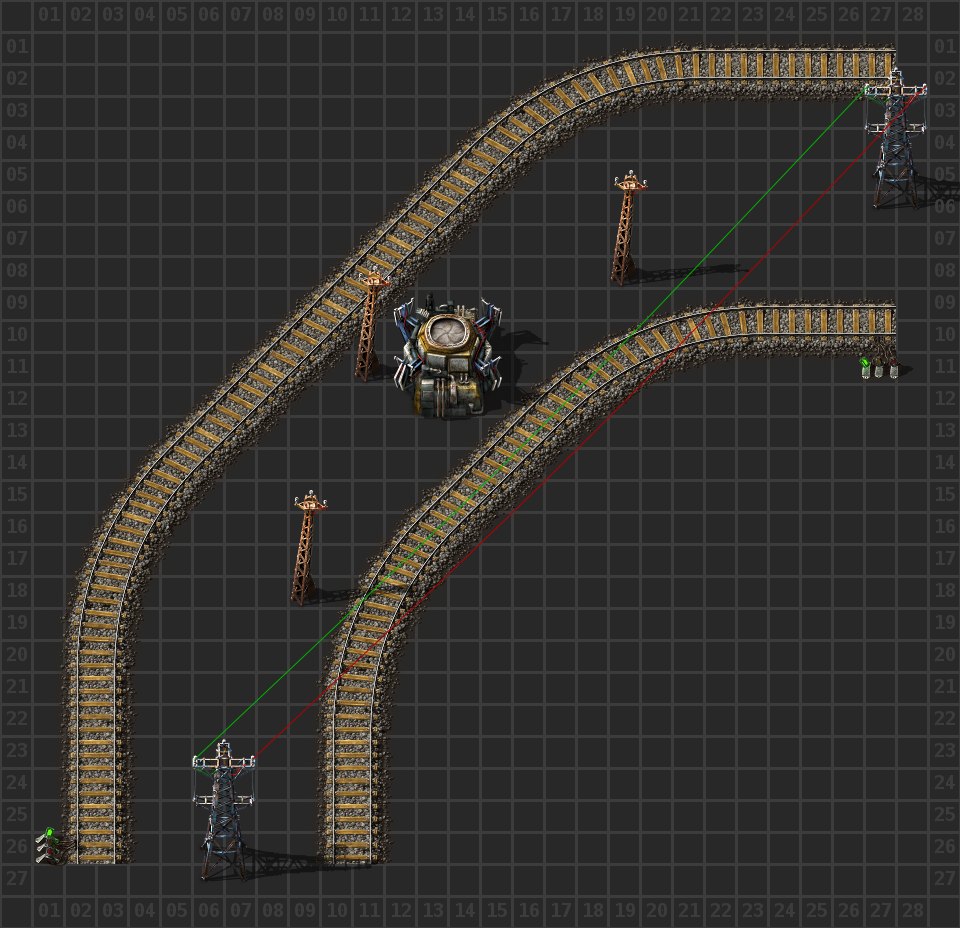Select the medium electric pole nearest column 20
The image size is (960, 928).
(629, 229)
